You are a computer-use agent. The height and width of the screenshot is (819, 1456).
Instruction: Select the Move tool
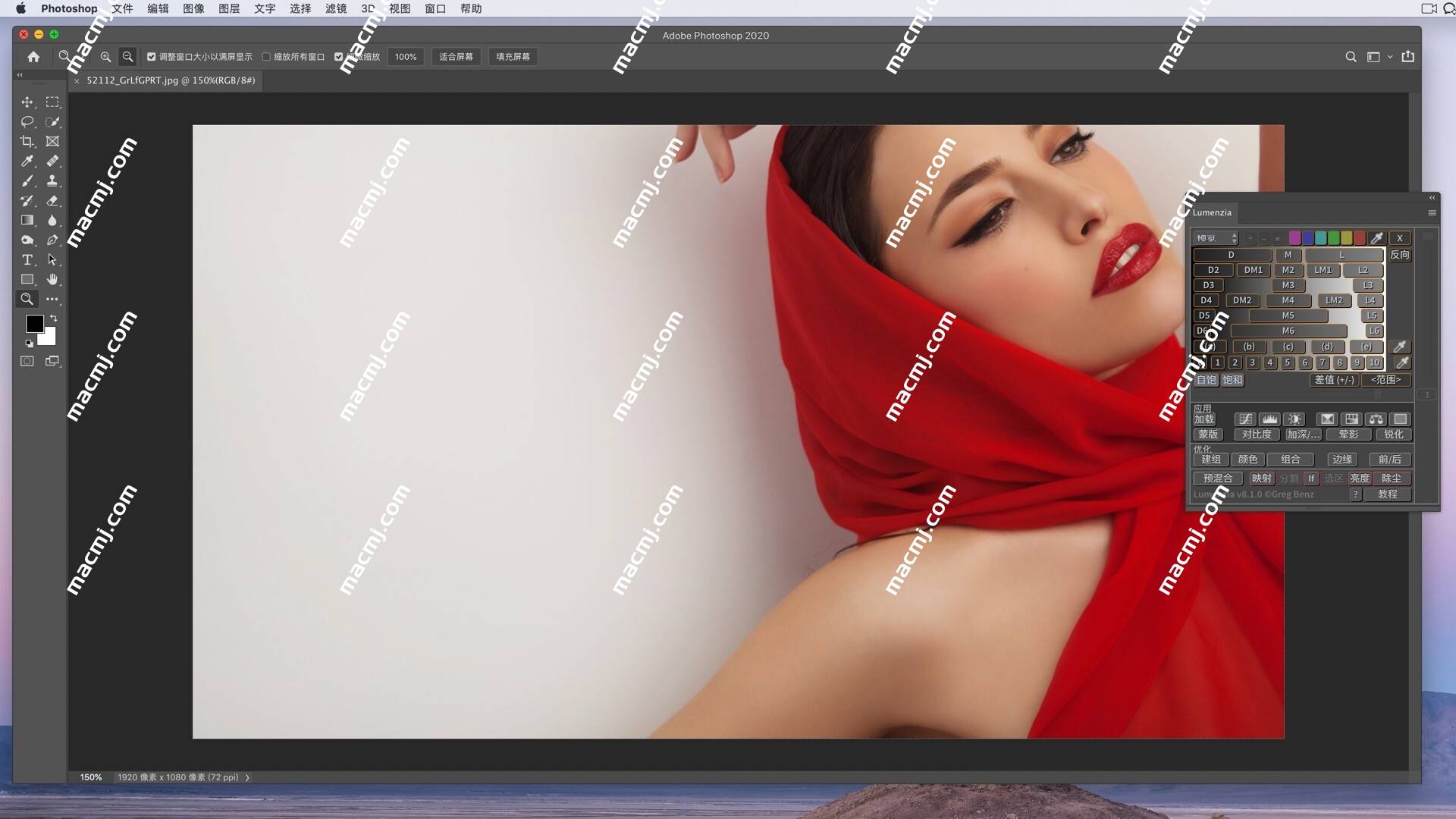27,102
